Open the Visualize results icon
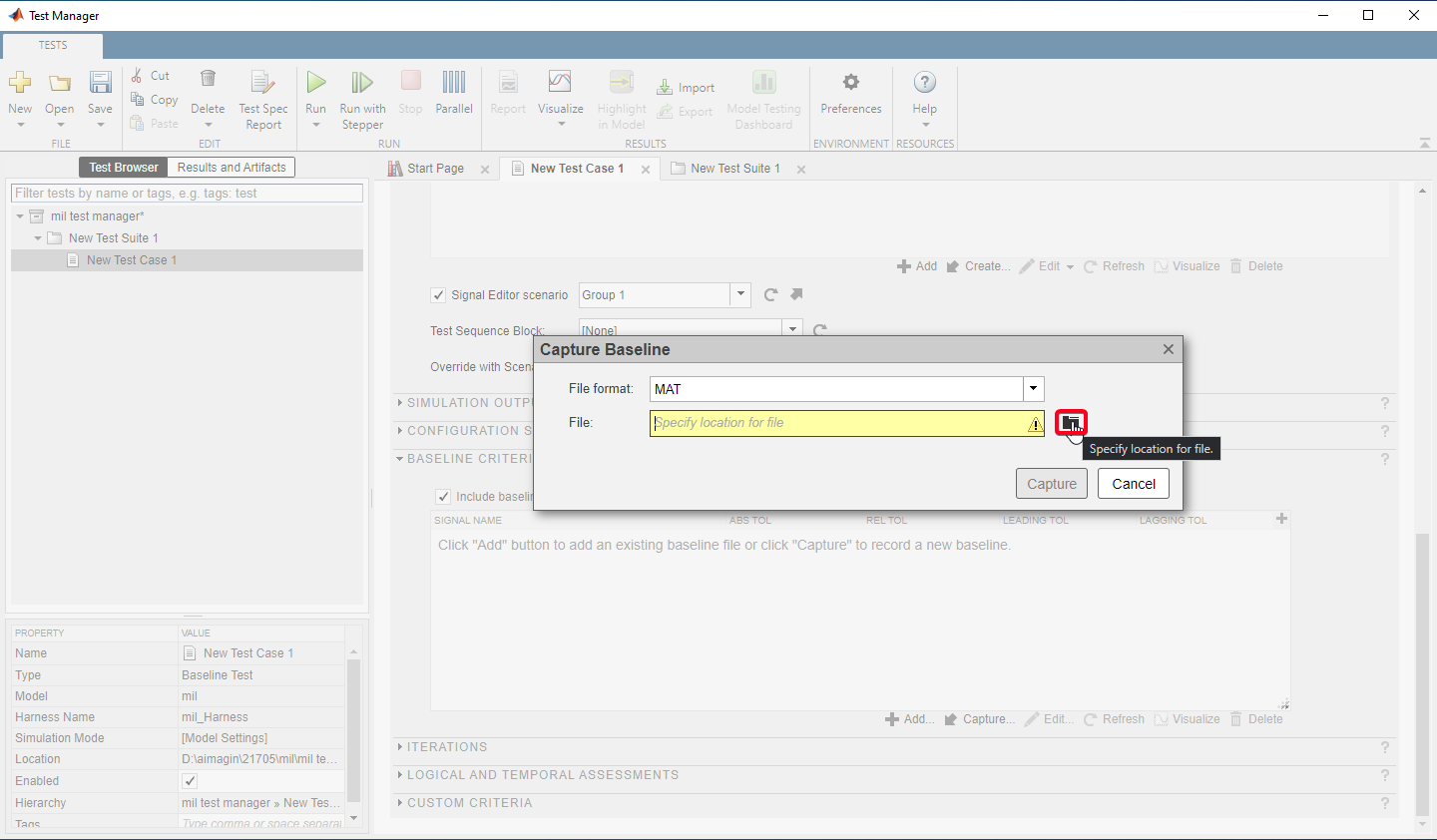Screen dimensions: 1437x840 [x=560, y=83]
